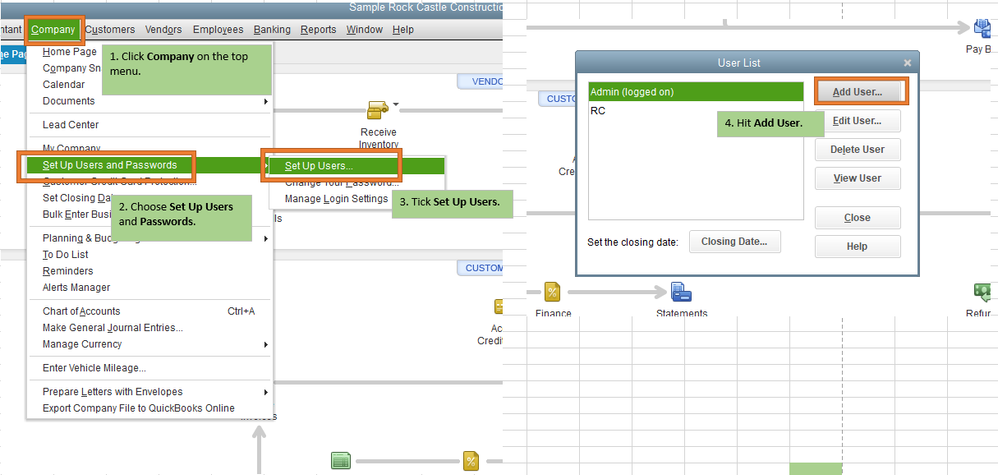Click the green spreadsheet icon at bottom
Screen dimensions: 998x475
click(341, 461)
